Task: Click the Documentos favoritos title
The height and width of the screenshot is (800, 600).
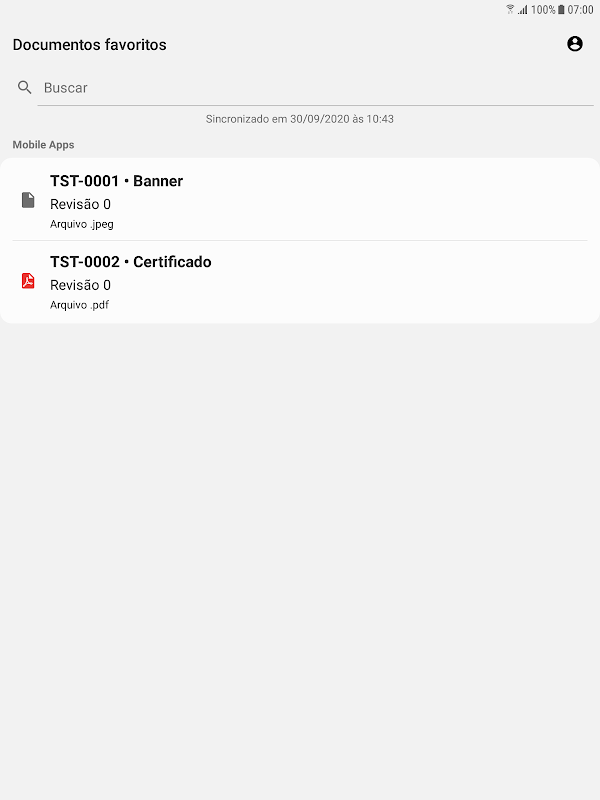Action: coord(89,45)
